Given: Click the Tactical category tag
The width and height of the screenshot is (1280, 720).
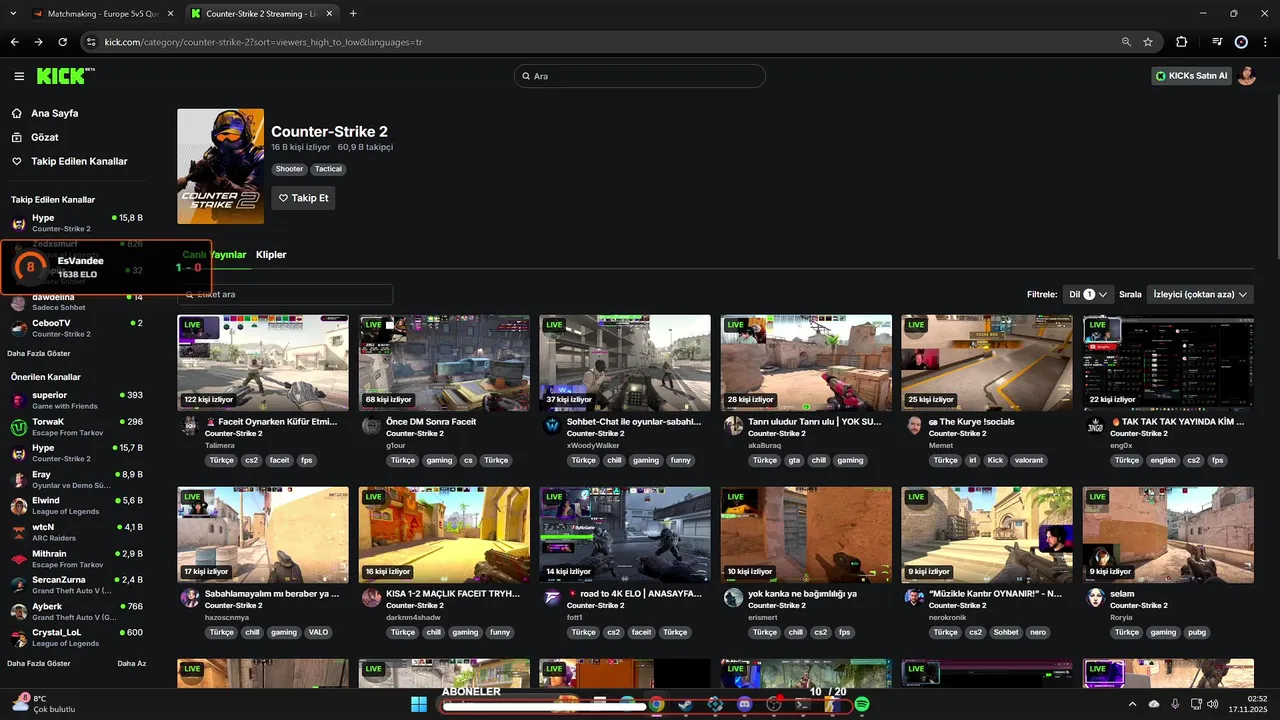Looking at the screenshot, I should [328, 169].
